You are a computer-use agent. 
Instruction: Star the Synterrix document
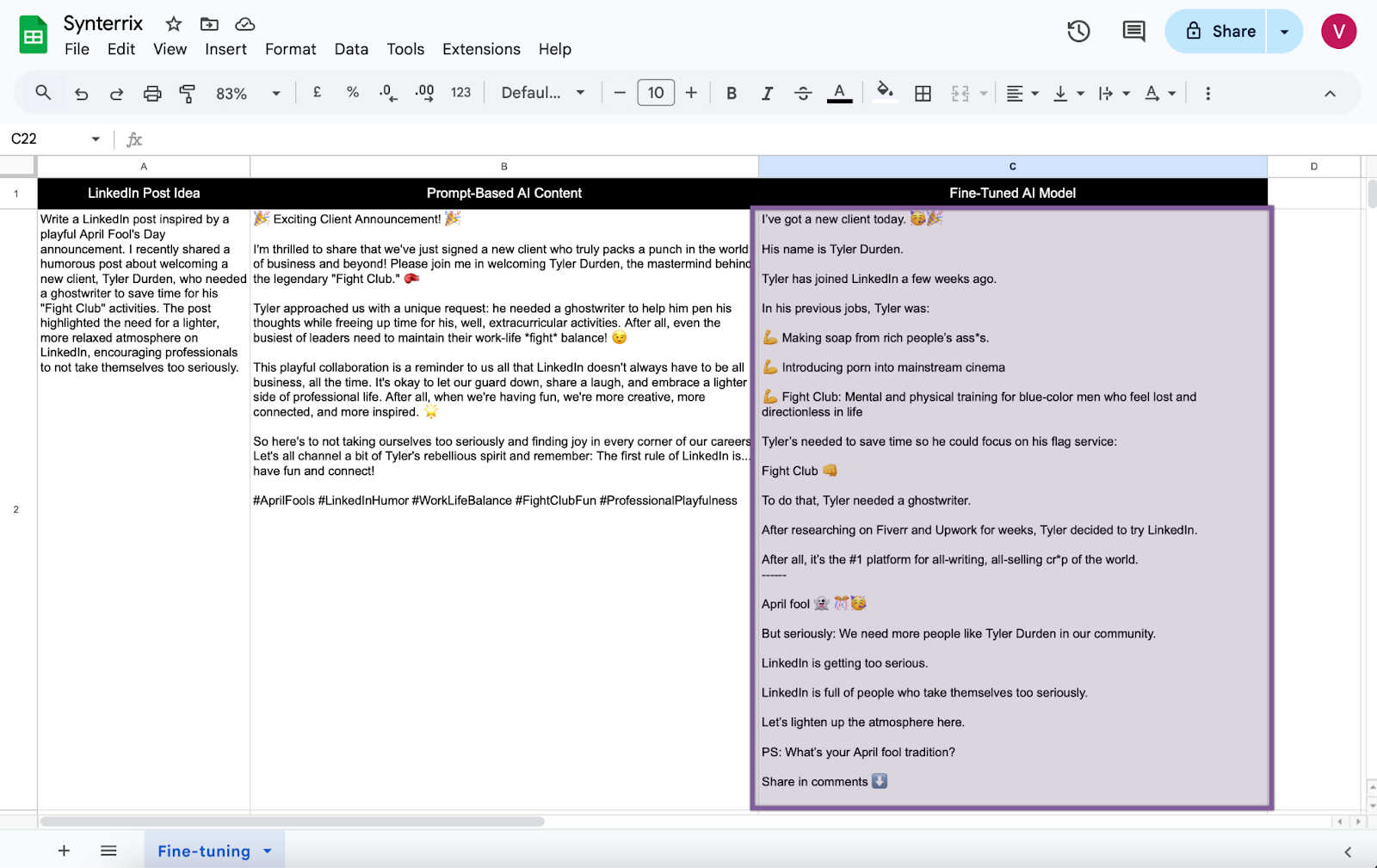pyautogui.click(x=174, y=24)
